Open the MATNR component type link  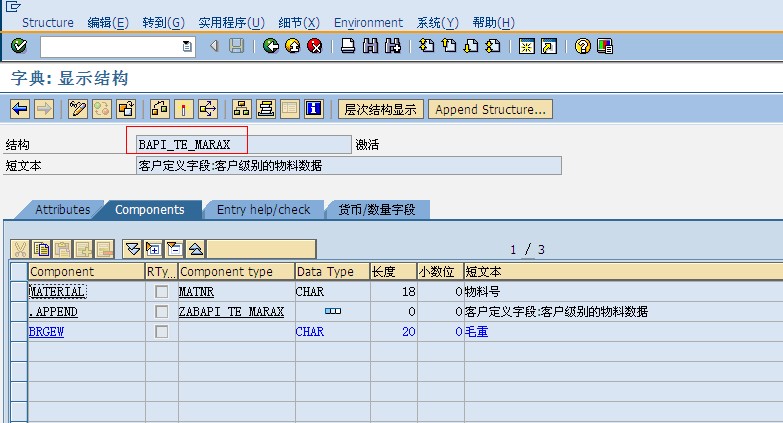(x=196, y=292)
